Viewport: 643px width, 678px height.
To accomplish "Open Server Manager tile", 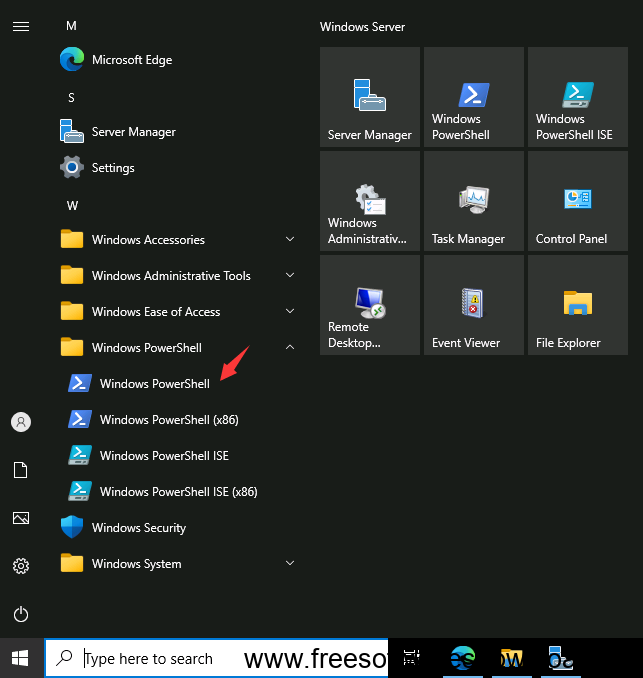I will 370,97.
